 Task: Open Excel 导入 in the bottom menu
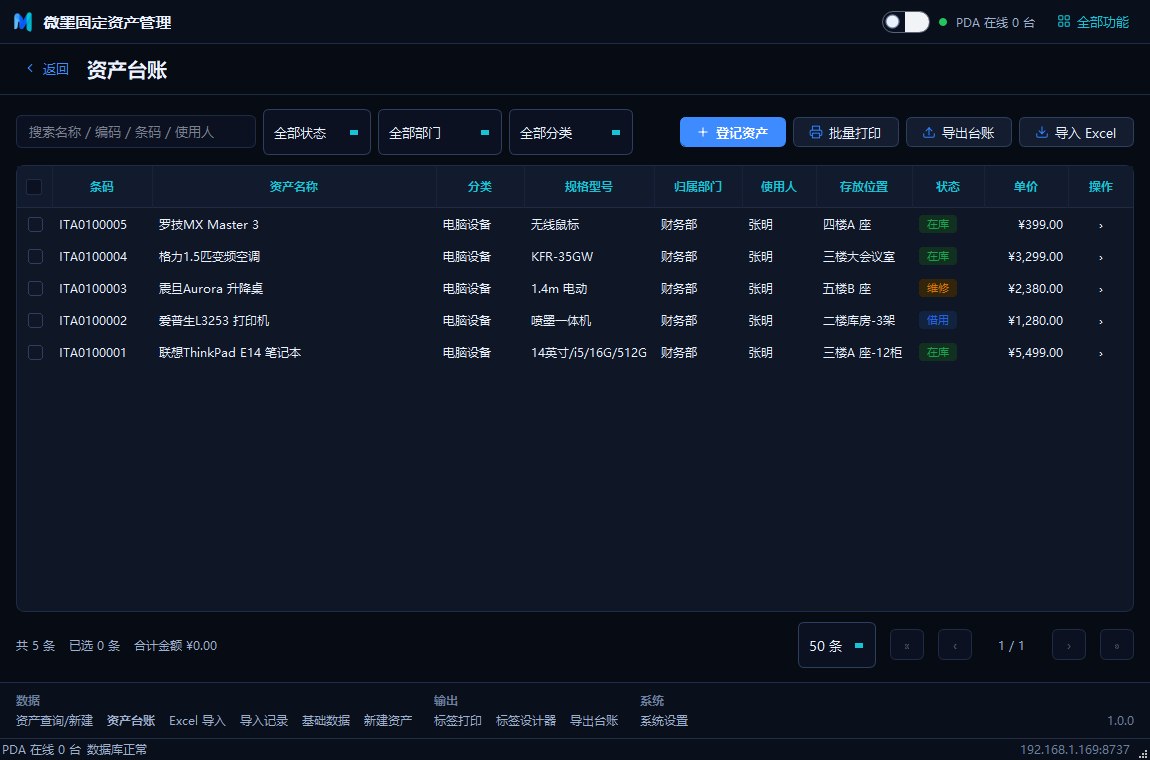[x=197, y=720]
